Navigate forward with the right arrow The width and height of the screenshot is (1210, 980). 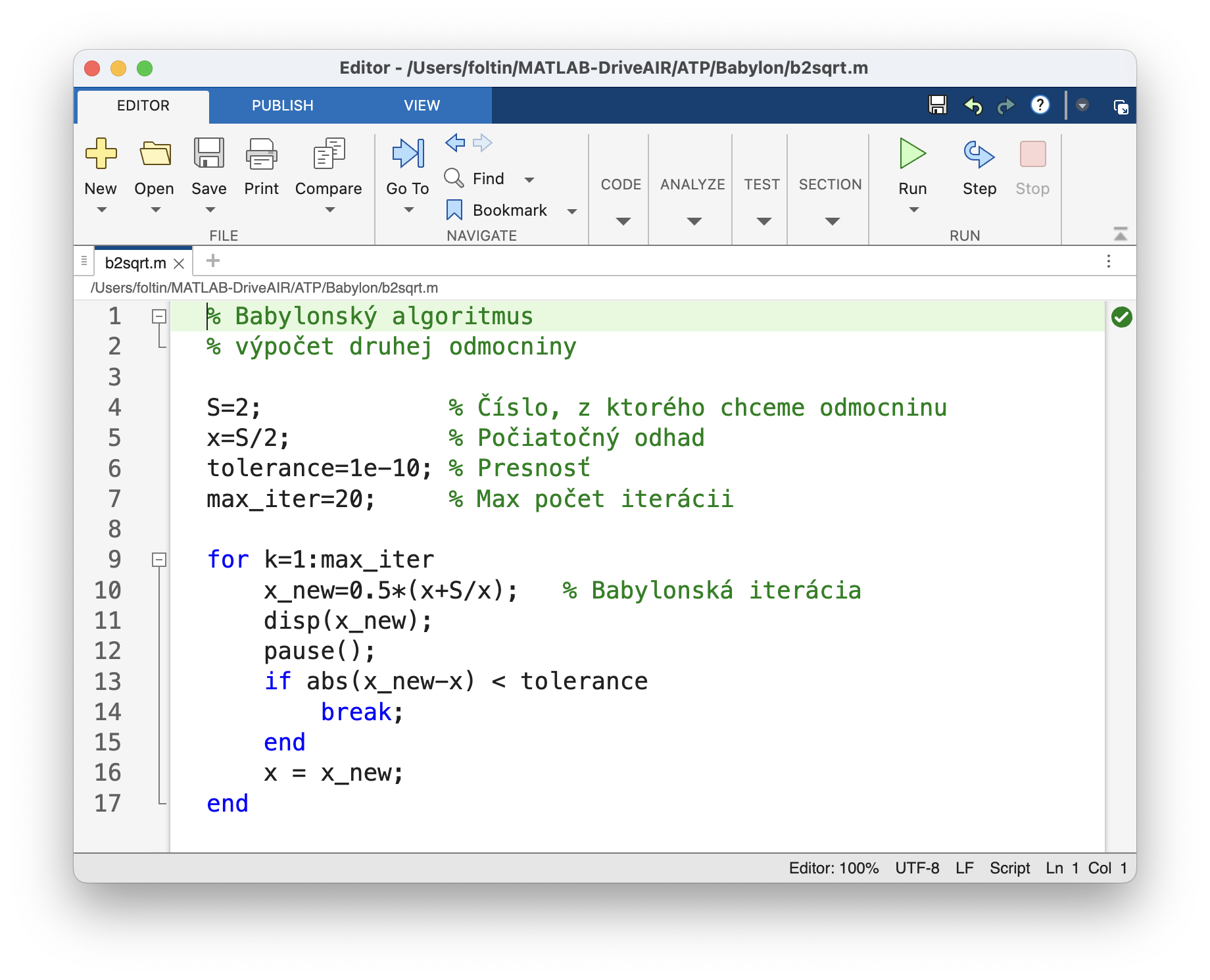pyautogui.click(x=483, y=142)
